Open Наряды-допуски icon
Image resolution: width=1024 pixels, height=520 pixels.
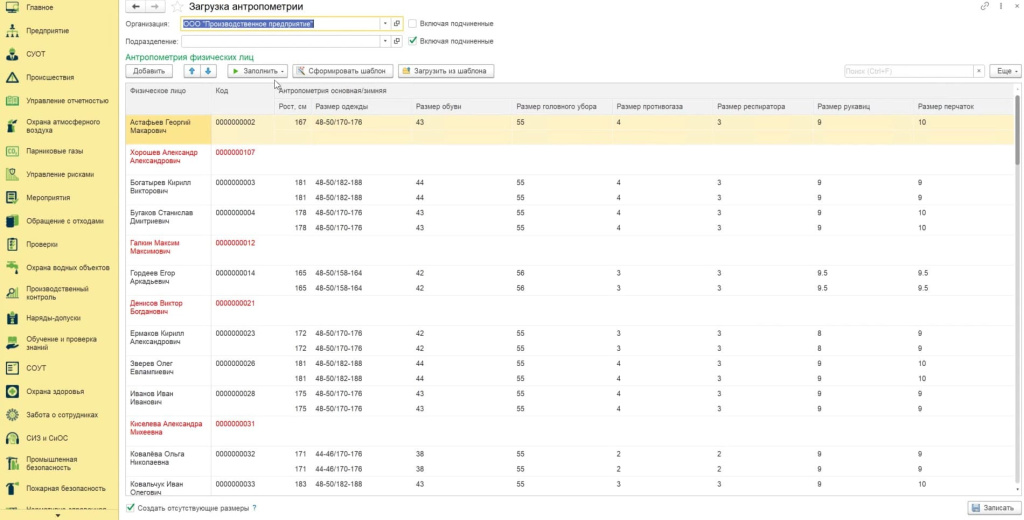(12, 317)
